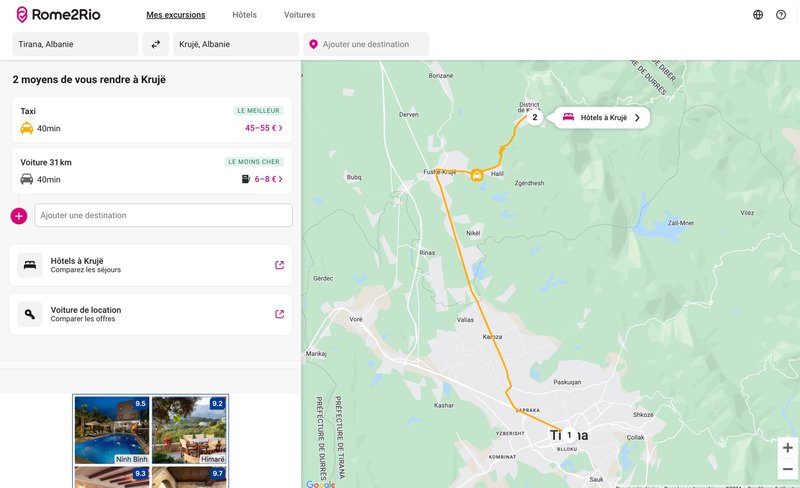Open hotel thumbnail rated 9.3

tap(112, 477)
